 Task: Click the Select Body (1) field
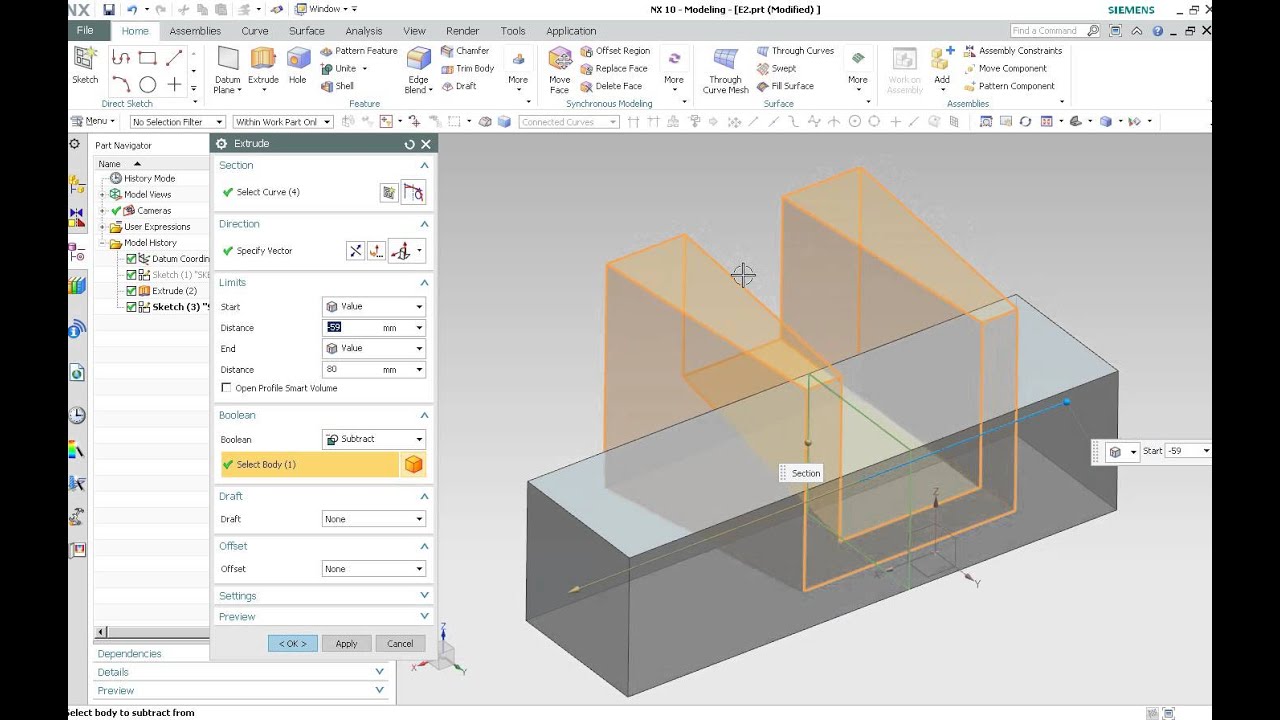tap(310, 464)
